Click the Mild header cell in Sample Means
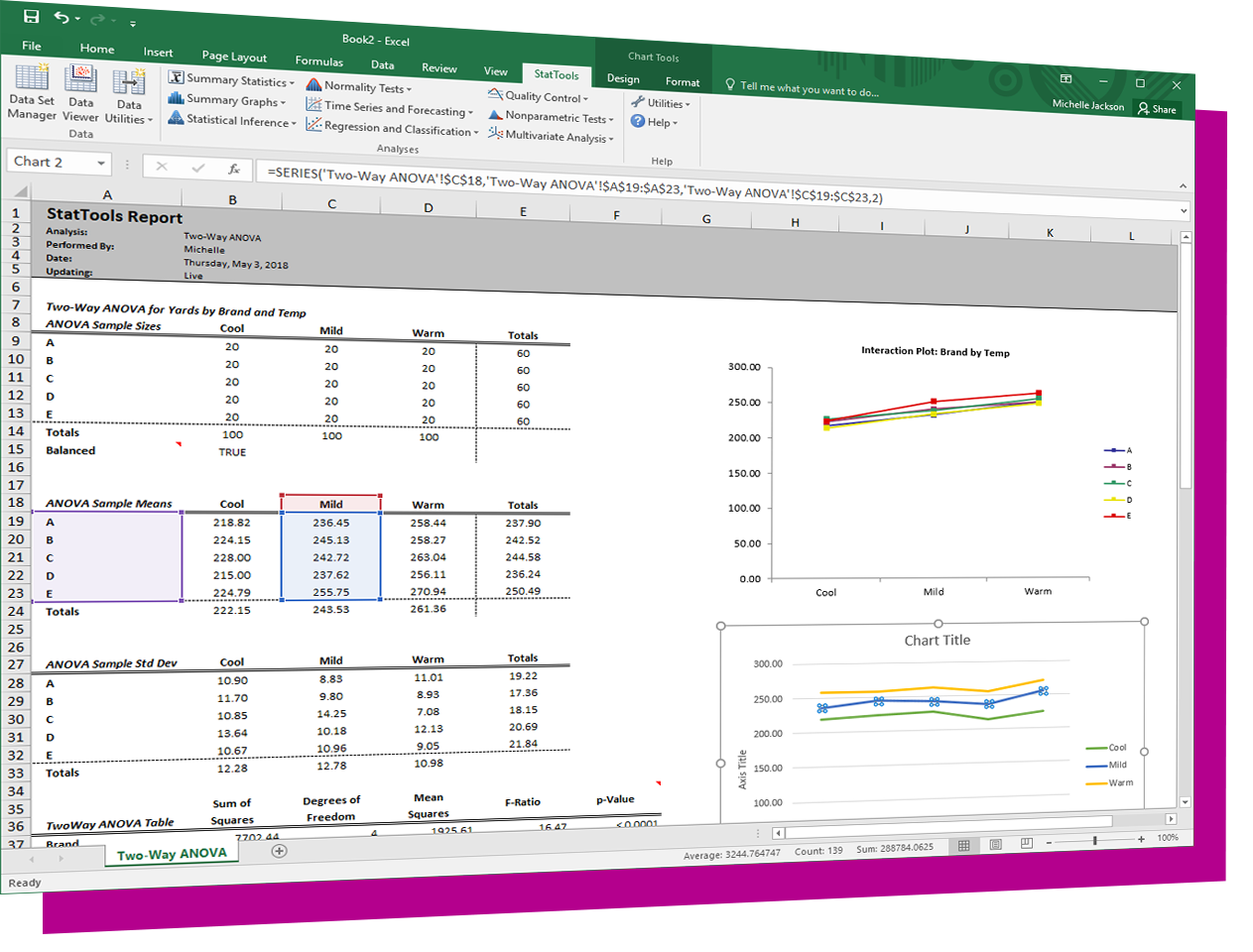 331,504
